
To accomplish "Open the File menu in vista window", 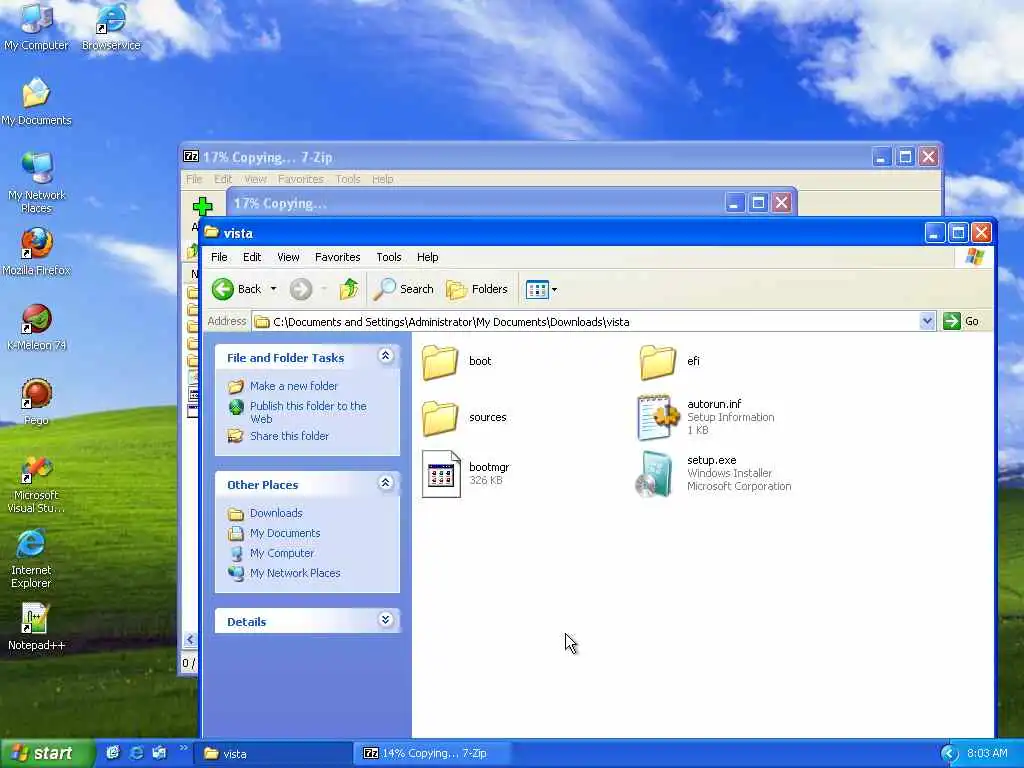I will pos(219,257).
